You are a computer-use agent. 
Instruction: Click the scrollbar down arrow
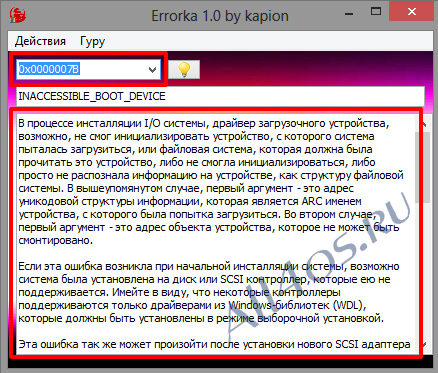coord(424,345)
